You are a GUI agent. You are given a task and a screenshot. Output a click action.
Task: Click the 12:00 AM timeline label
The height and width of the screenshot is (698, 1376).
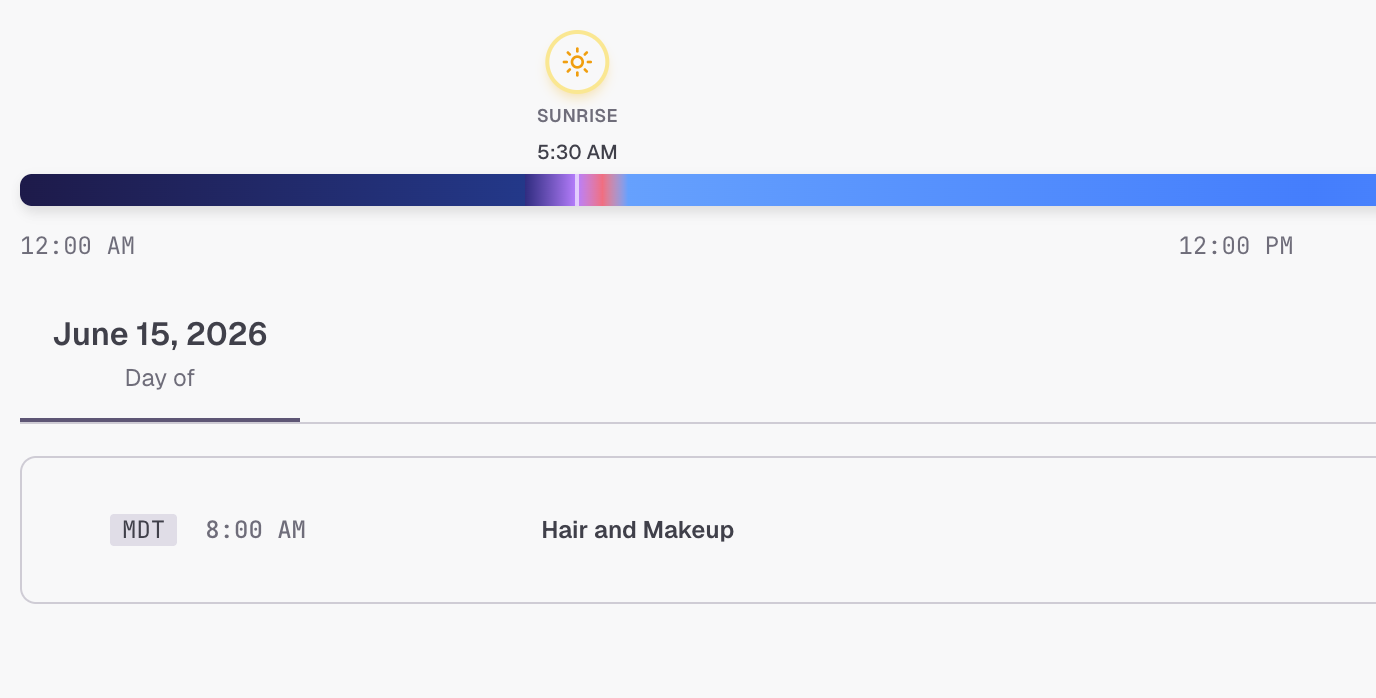click(x=77, y=246)
